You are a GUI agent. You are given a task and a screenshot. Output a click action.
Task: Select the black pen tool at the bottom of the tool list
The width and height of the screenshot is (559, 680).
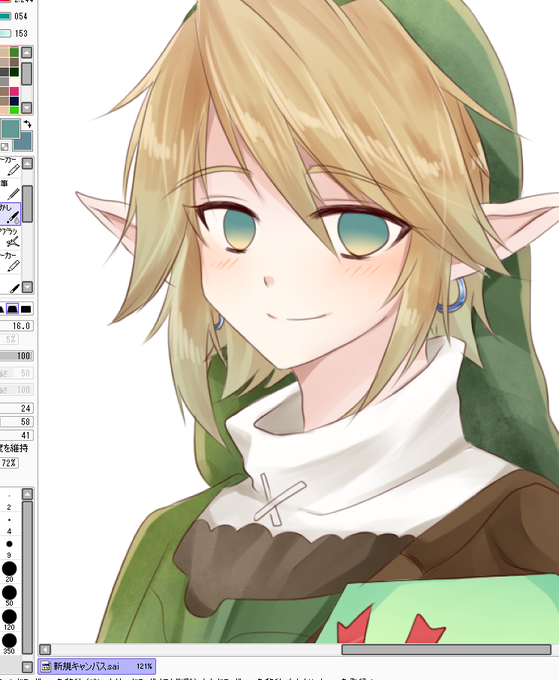[10, 284]
